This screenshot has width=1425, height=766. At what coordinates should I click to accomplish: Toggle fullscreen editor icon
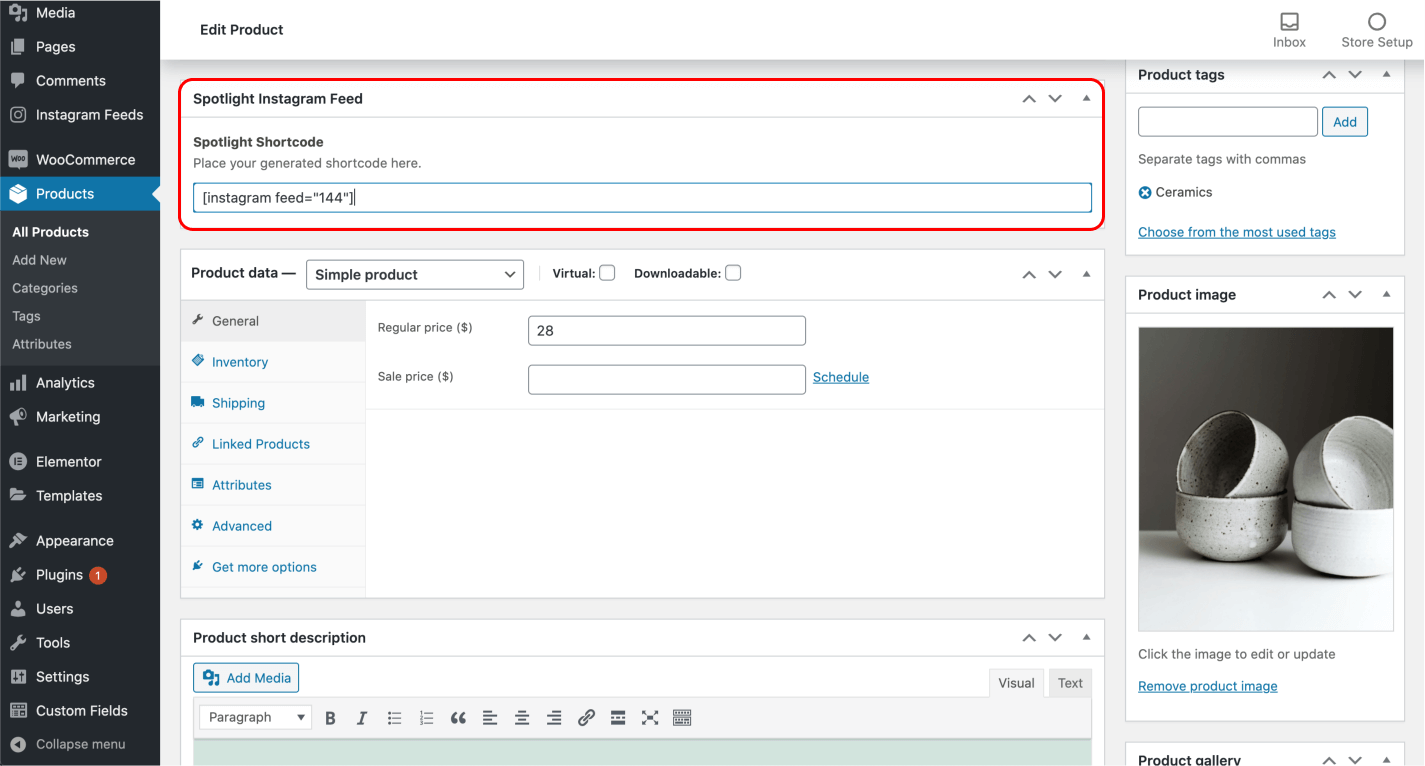coord(650,718)
